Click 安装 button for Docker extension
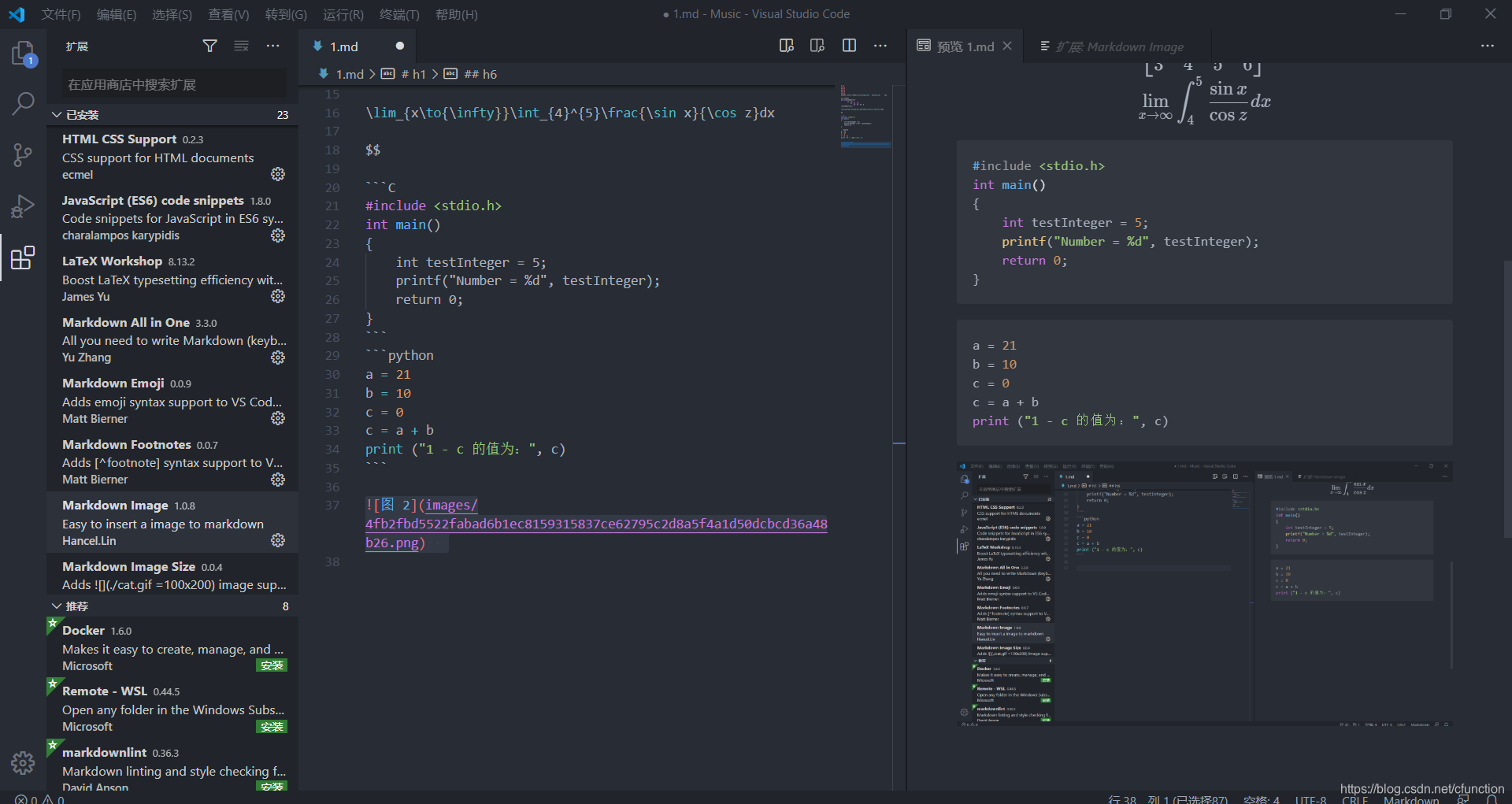Screen dimensions: 1512x804 [272, 666]
